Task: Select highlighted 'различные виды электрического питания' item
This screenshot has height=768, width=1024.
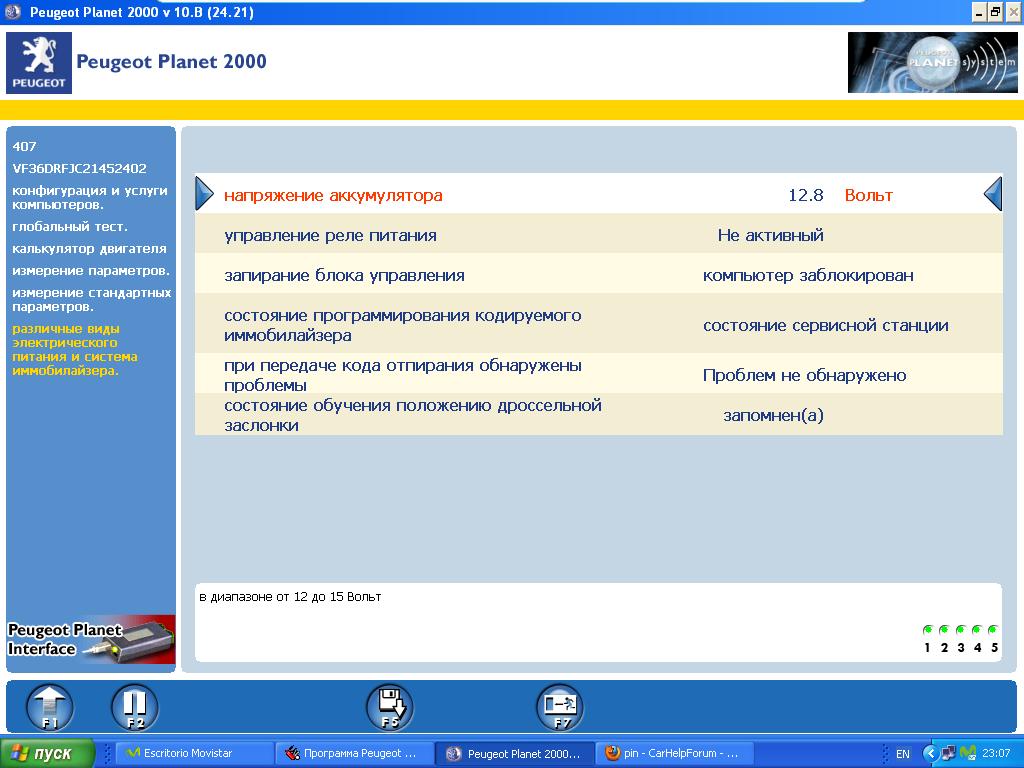Action: coord(75,349)
